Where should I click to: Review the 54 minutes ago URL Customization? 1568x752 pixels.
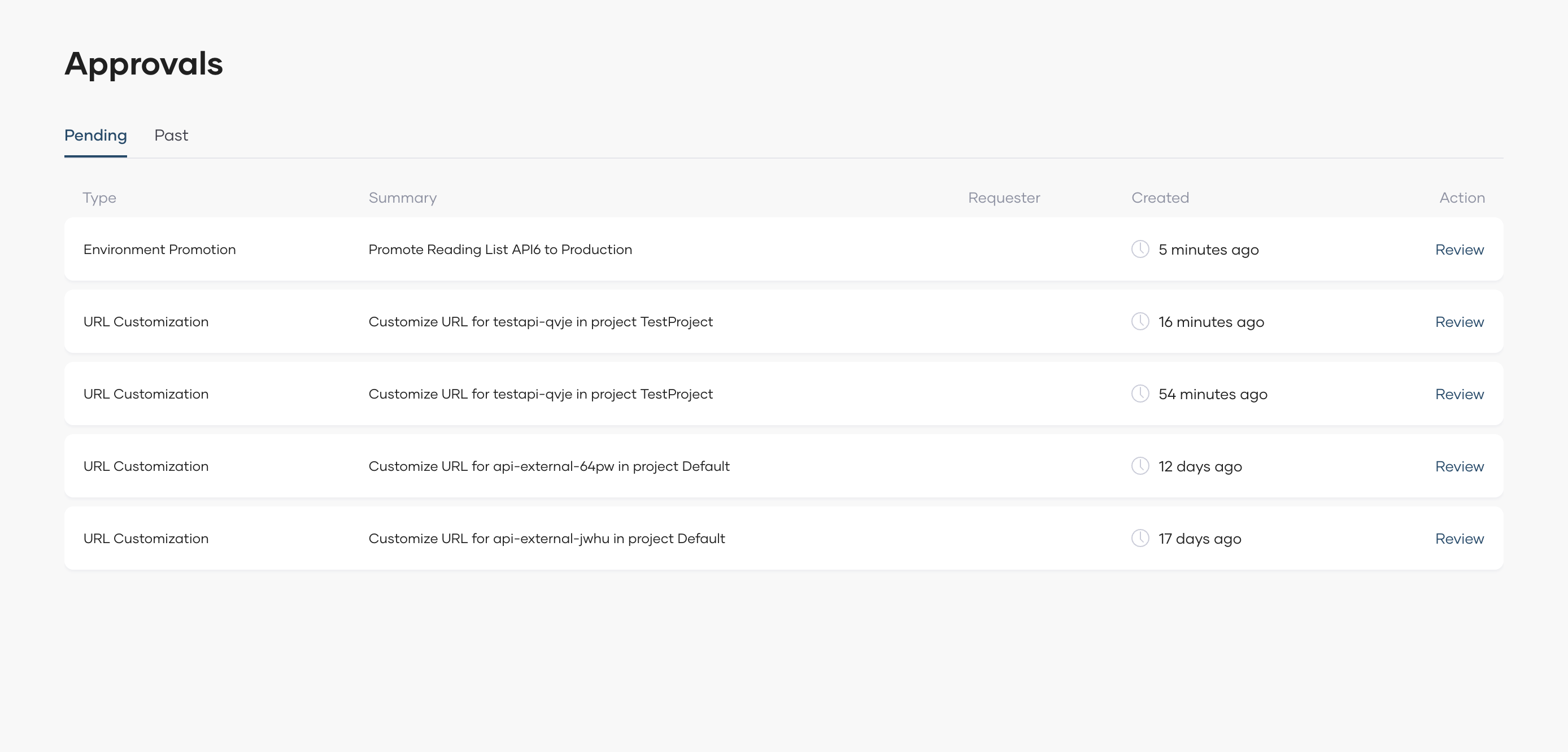coord(1459,394)
